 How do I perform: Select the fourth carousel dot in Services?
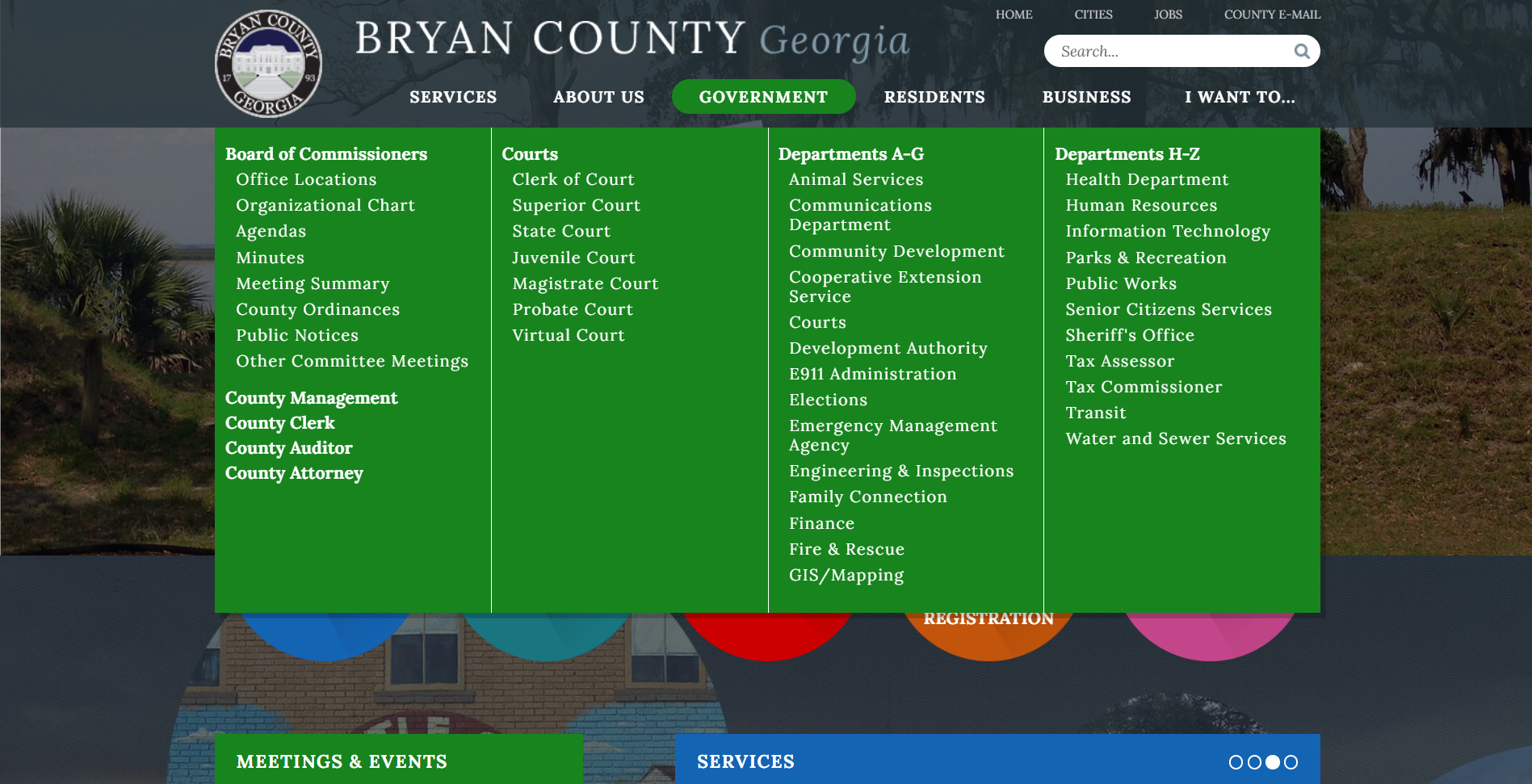point(1291,762)
